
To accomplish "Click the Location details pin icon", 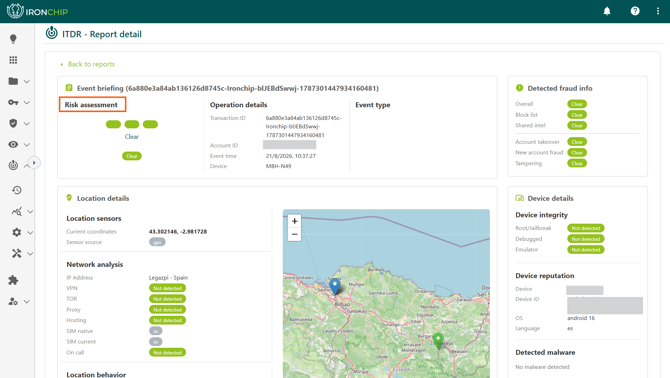I will tap(69, 198).
